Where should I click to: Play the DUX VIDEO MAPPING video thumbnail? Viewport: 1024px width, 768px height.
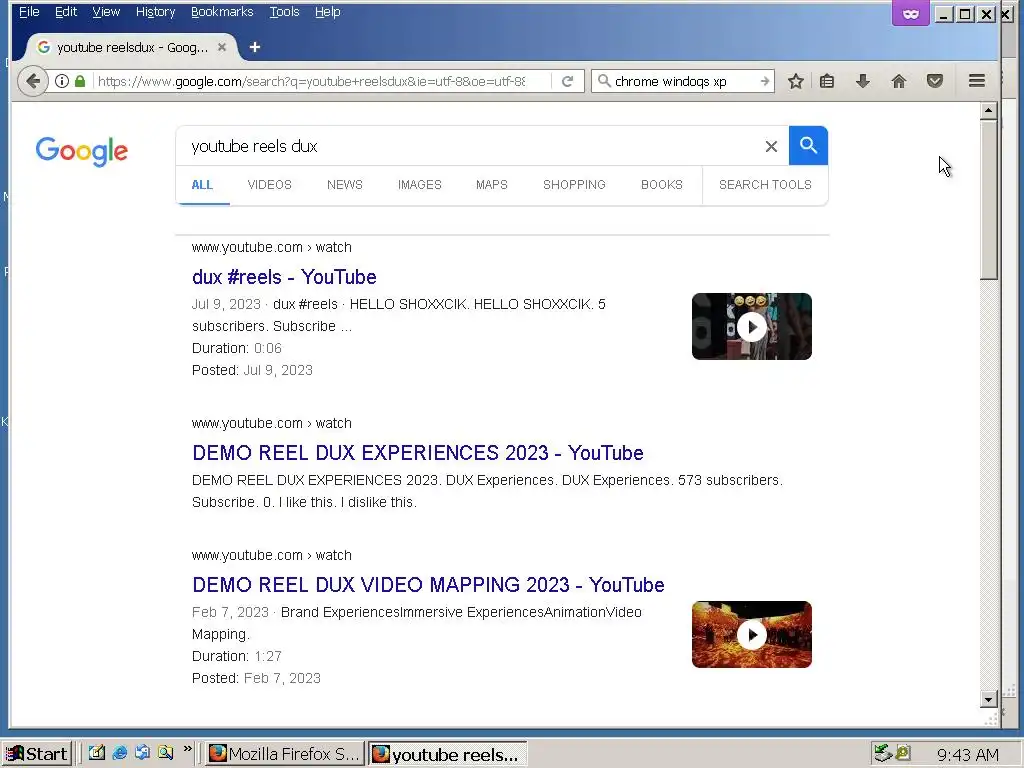point(752,634)
